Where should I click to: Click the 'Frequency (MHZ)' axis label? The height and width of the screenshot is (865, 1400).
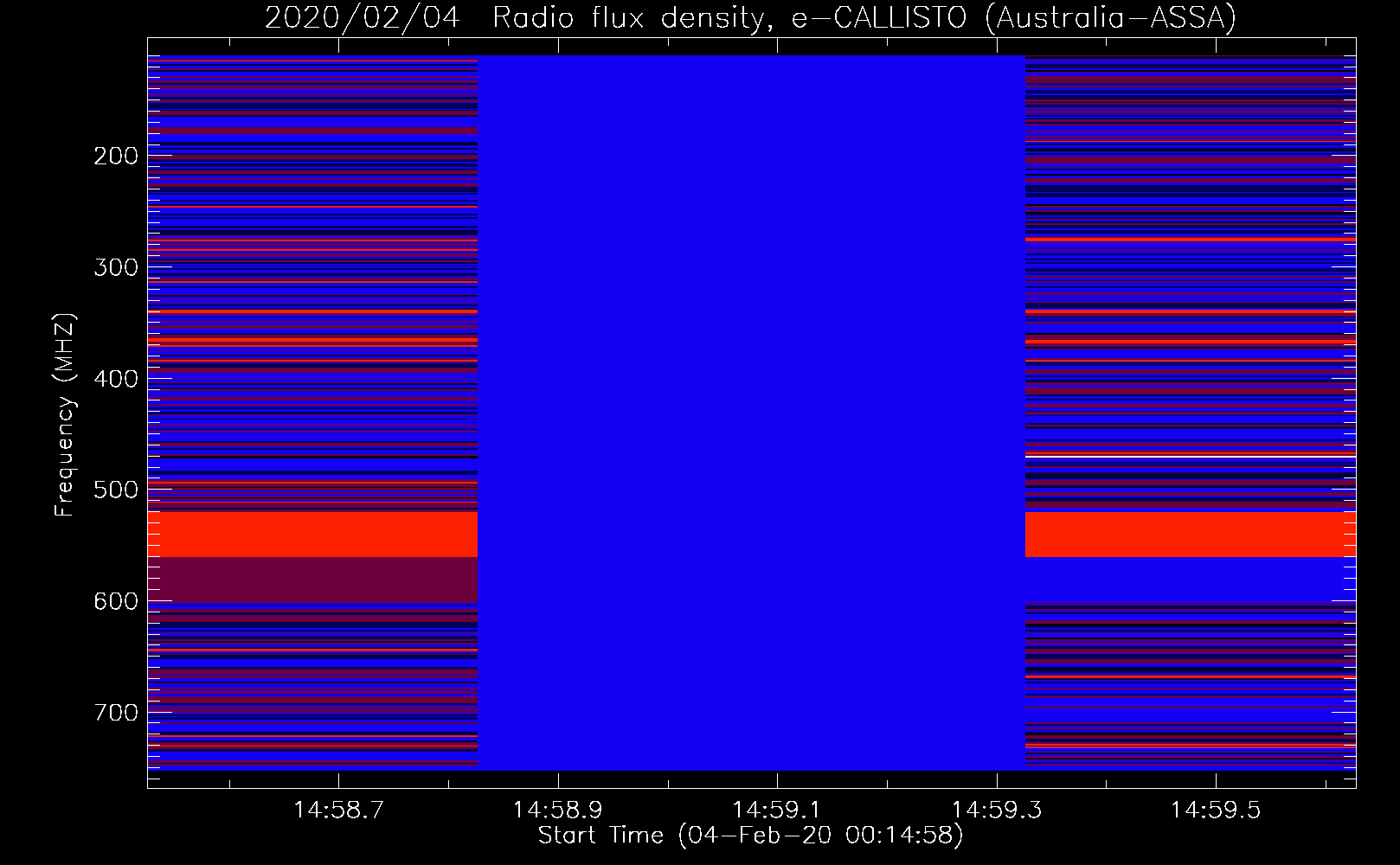click(x=65, y=414)
